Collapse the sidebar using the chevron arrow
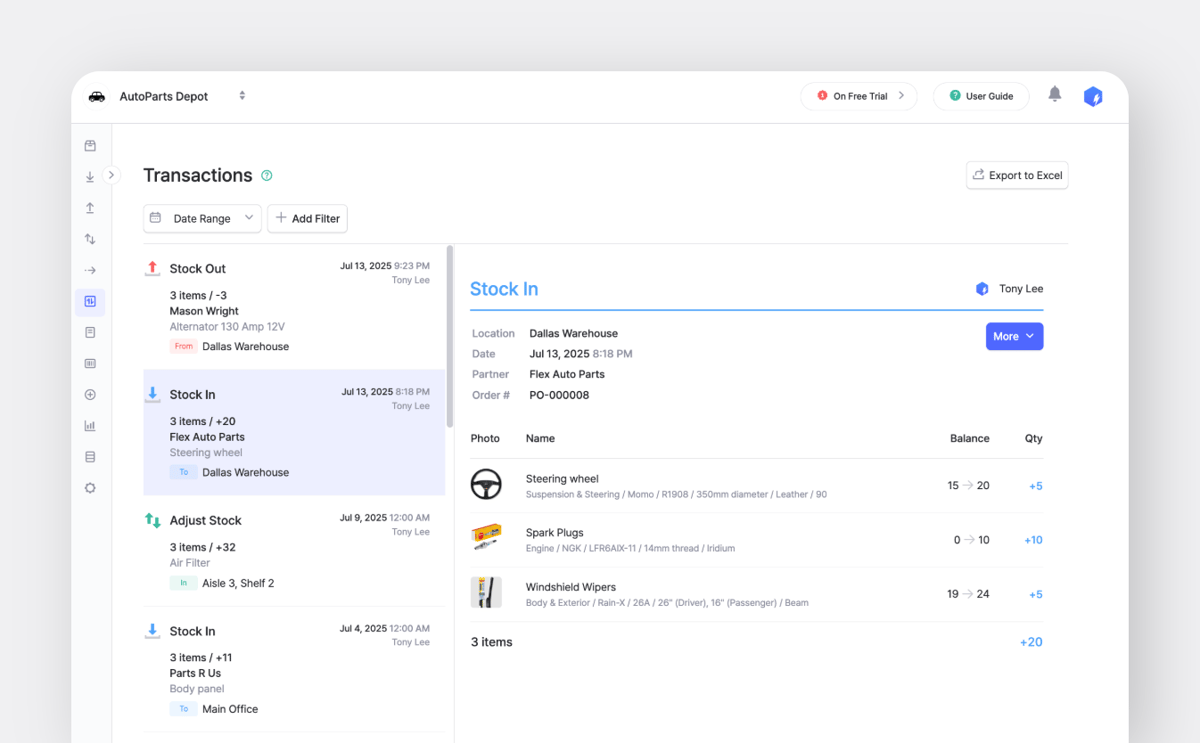Screen dimensions: 1200x743 111,174
